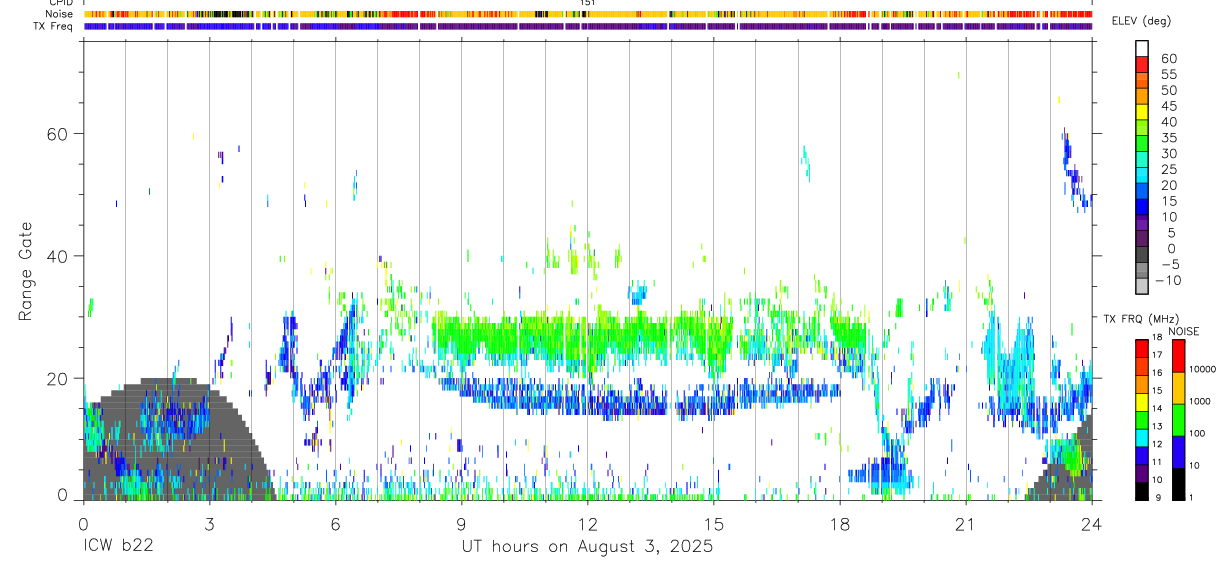Click the 3 tick on UT hours axis
This screenshot has width=1228, height=567.
[209, 524]
